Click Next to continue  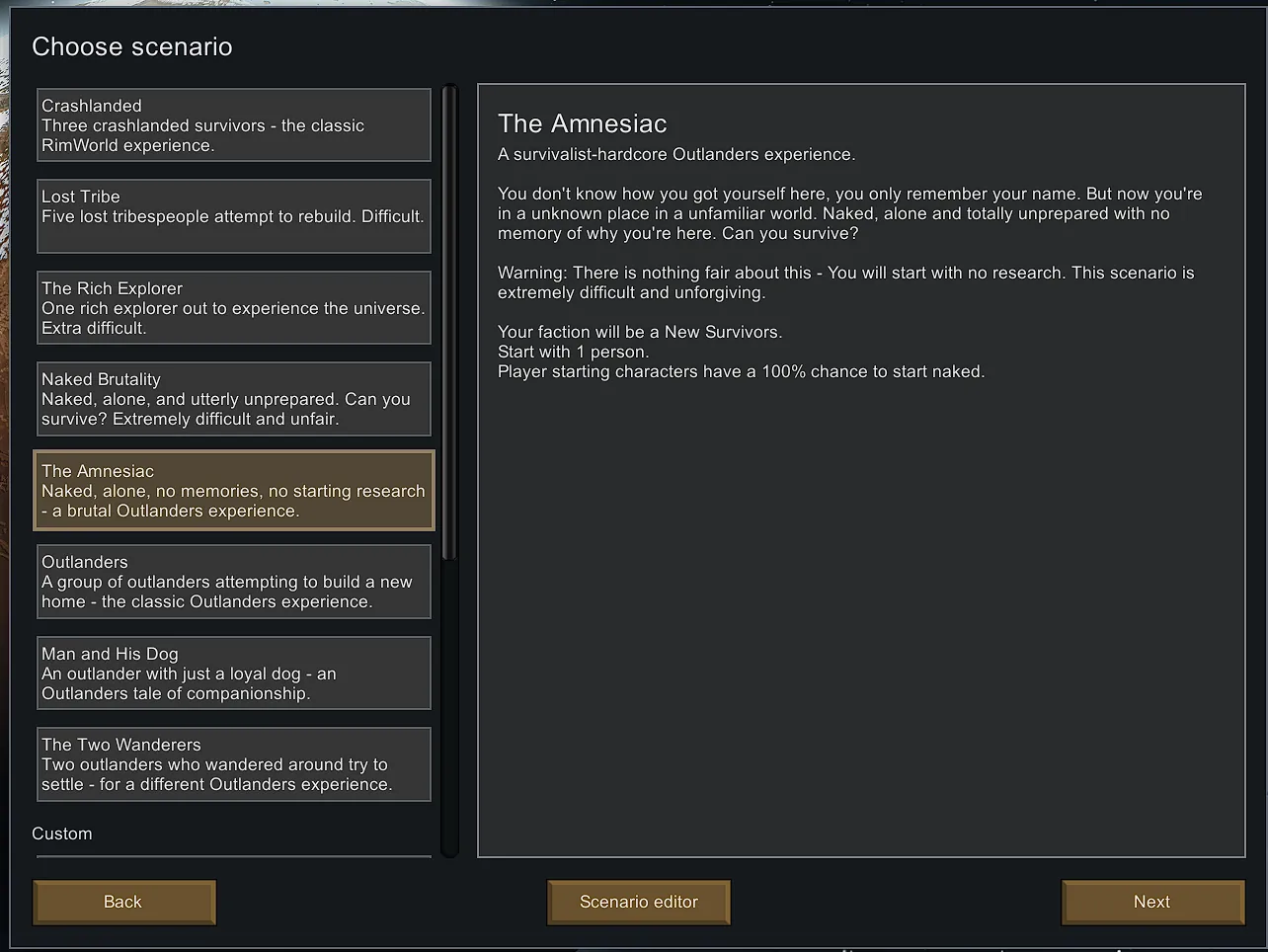tap(1152, 902)
